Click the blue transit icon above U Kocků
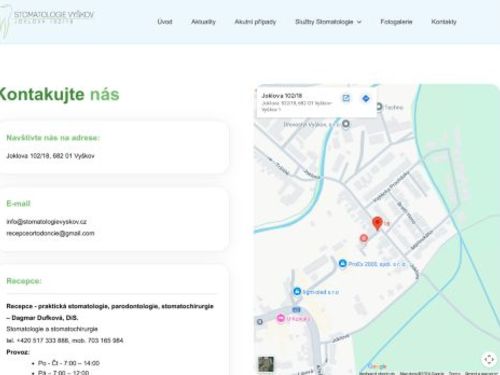500x375 pixels. pyautogui.click(x=296, y=310)
